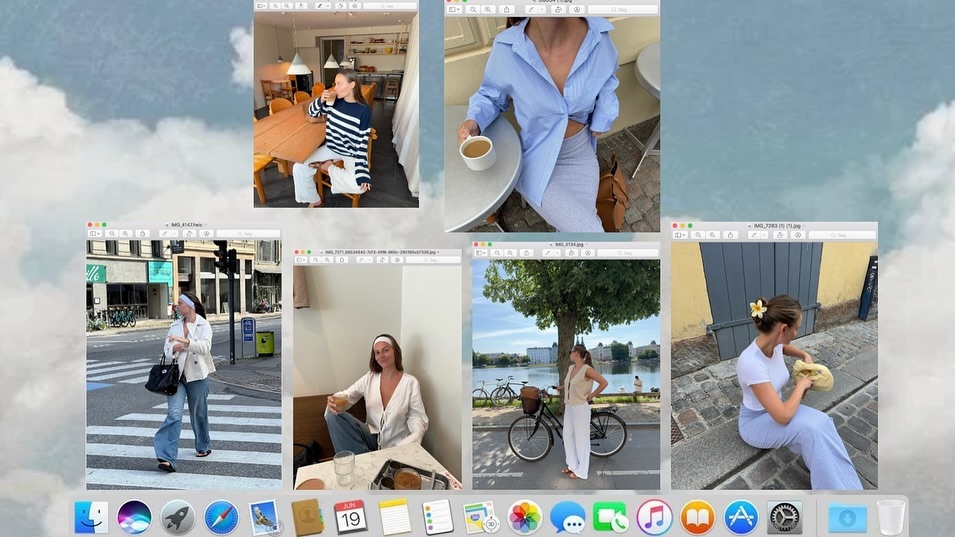Toggle the markup toolbar in IMG_4134.jpg window
Viewport: 955px width, 537px height.
pyautogui.click(x=587, y=253)
